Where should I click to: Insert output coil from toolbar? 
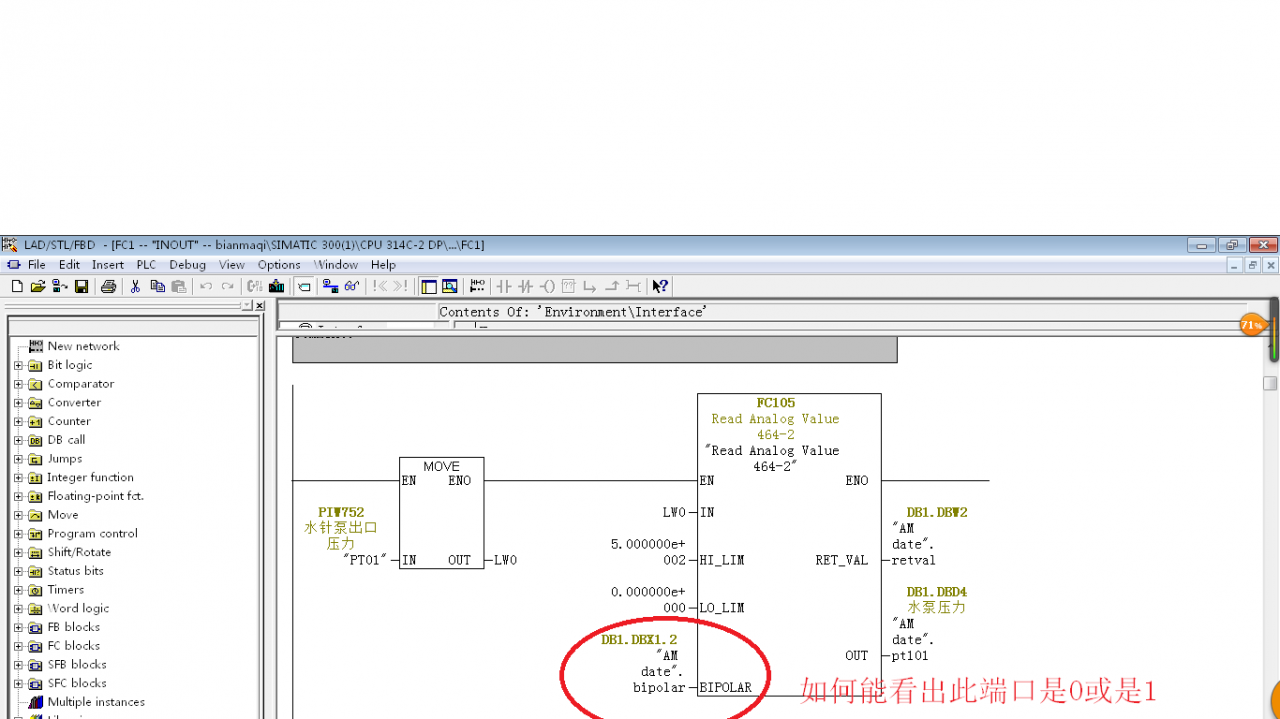[x=547, y=286]
